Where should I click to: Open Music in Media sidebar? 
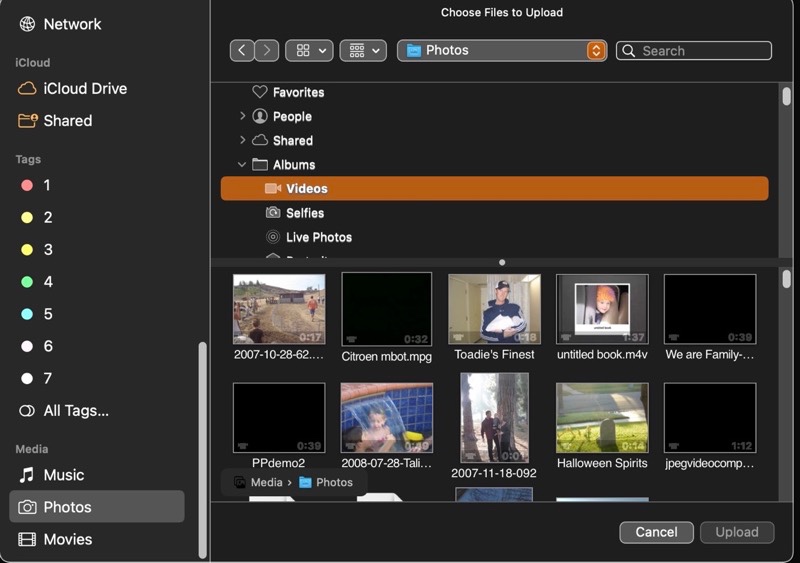click(x=63, y=475)
